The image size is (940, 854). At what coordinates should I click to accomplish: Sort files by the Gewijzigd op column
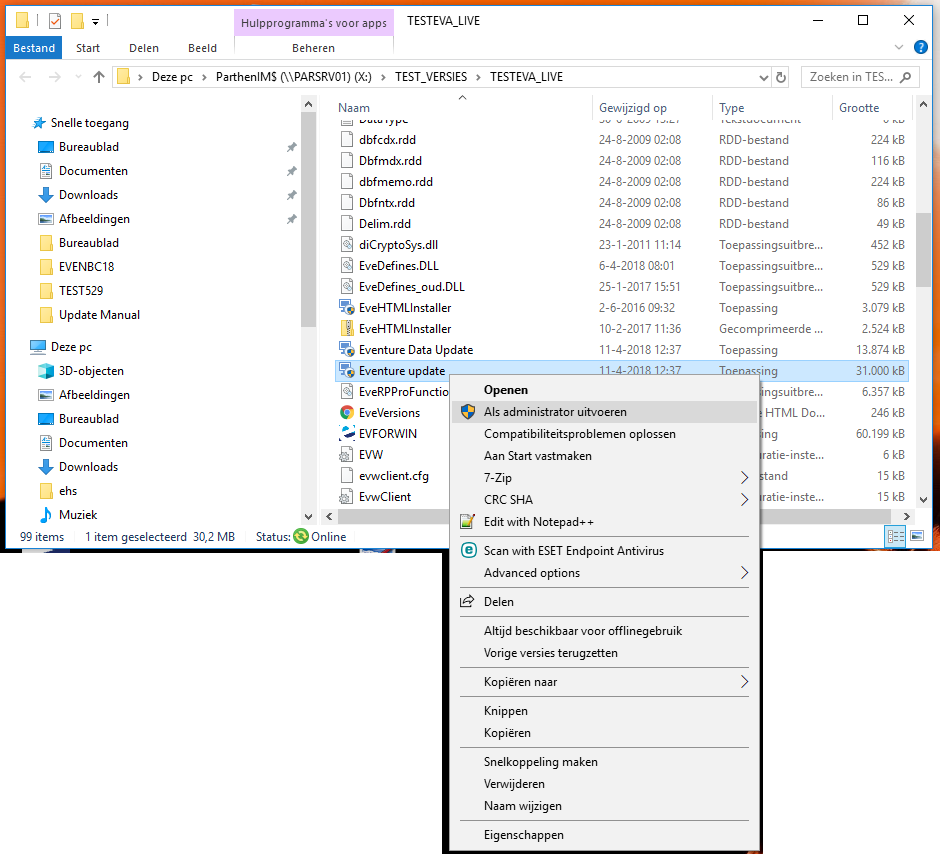click(633, 108)
